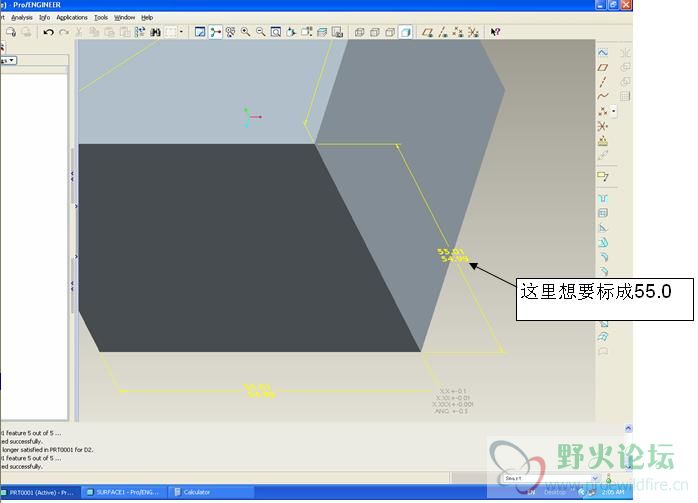Click the Repaint screen icon
This screenshot has width=698, height=503.
coord(200,32)
